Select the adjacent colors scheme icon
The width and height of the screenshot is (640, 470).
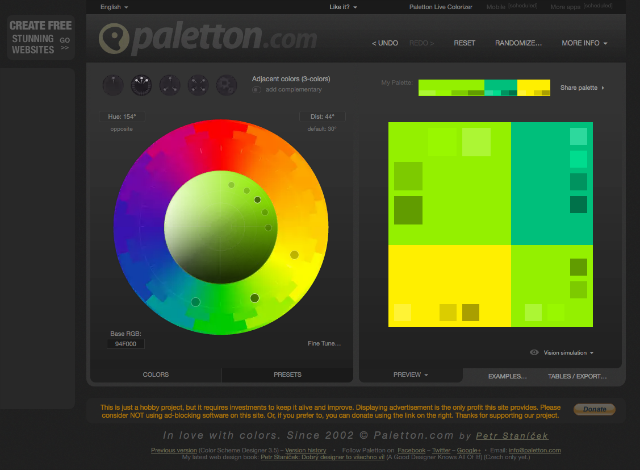(141, 85)
